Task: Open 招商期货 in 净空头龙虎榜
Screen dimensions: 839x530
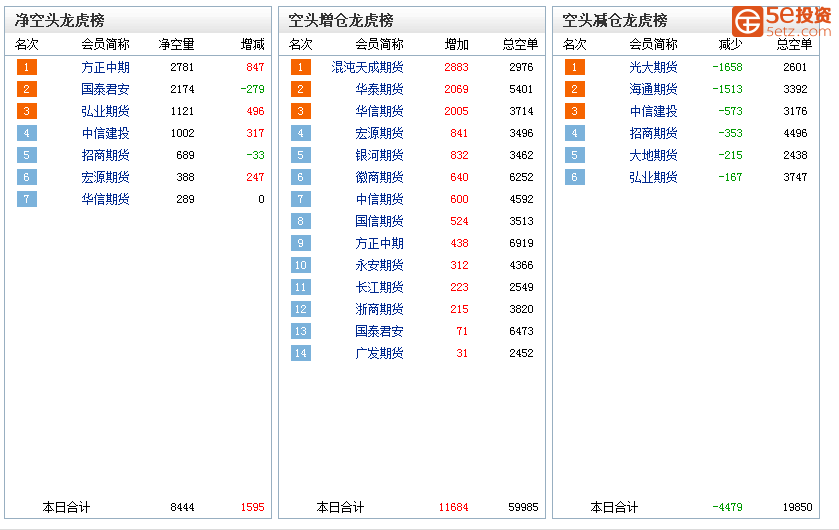Action: pyautogui.click(x=105, y=155)
